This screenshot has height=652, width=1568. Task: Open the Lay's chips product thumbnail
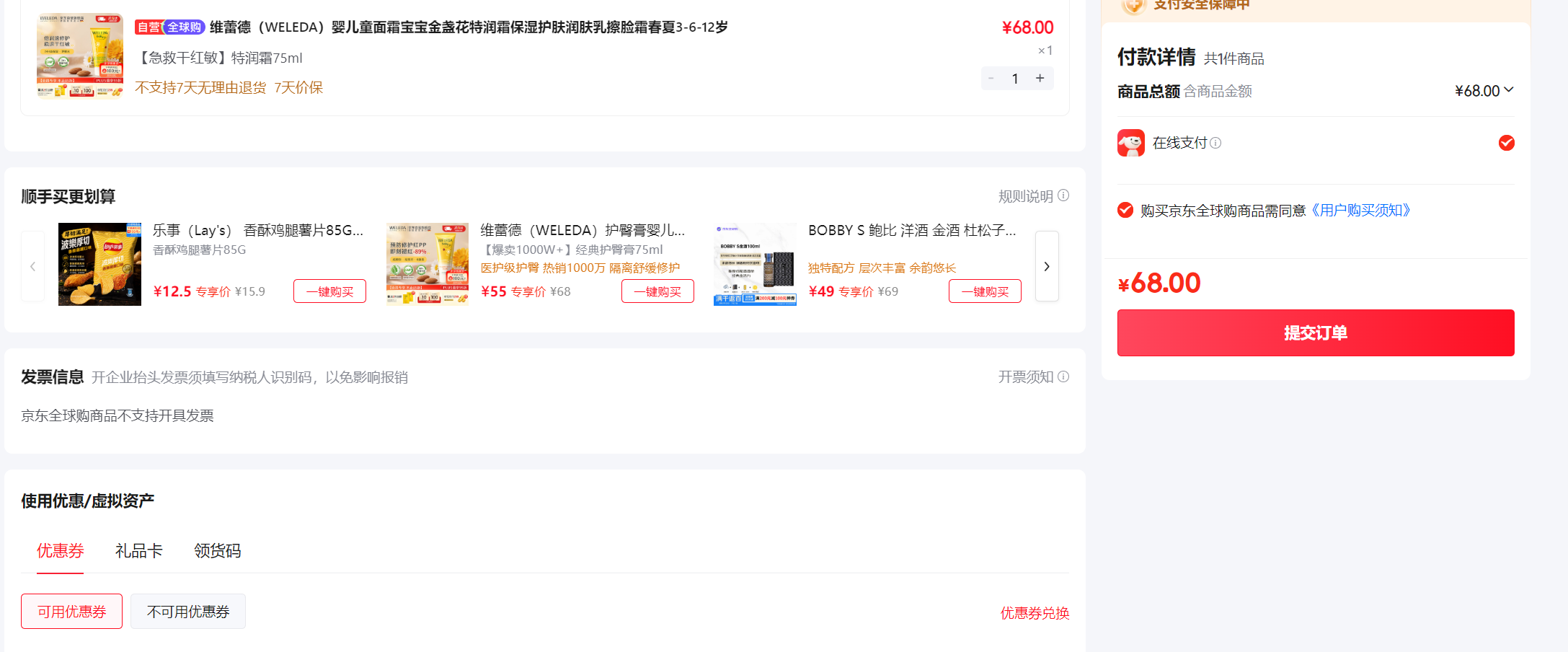(x=99, y=264)
